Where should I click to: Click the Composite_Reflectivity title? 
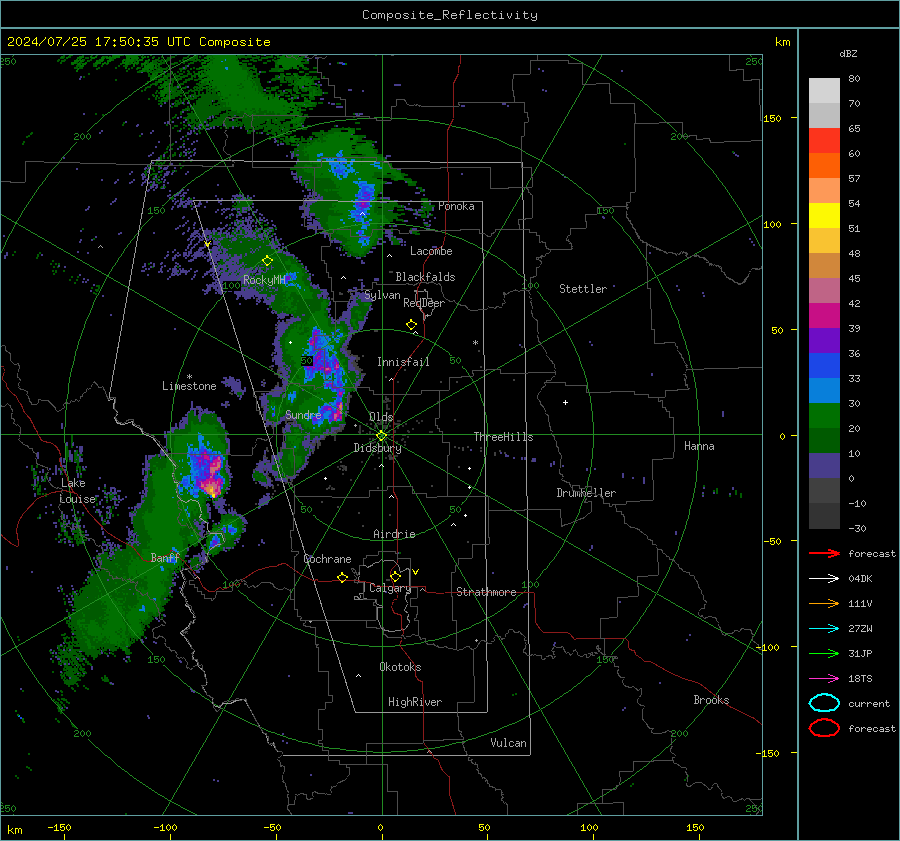tap(449, 15)
